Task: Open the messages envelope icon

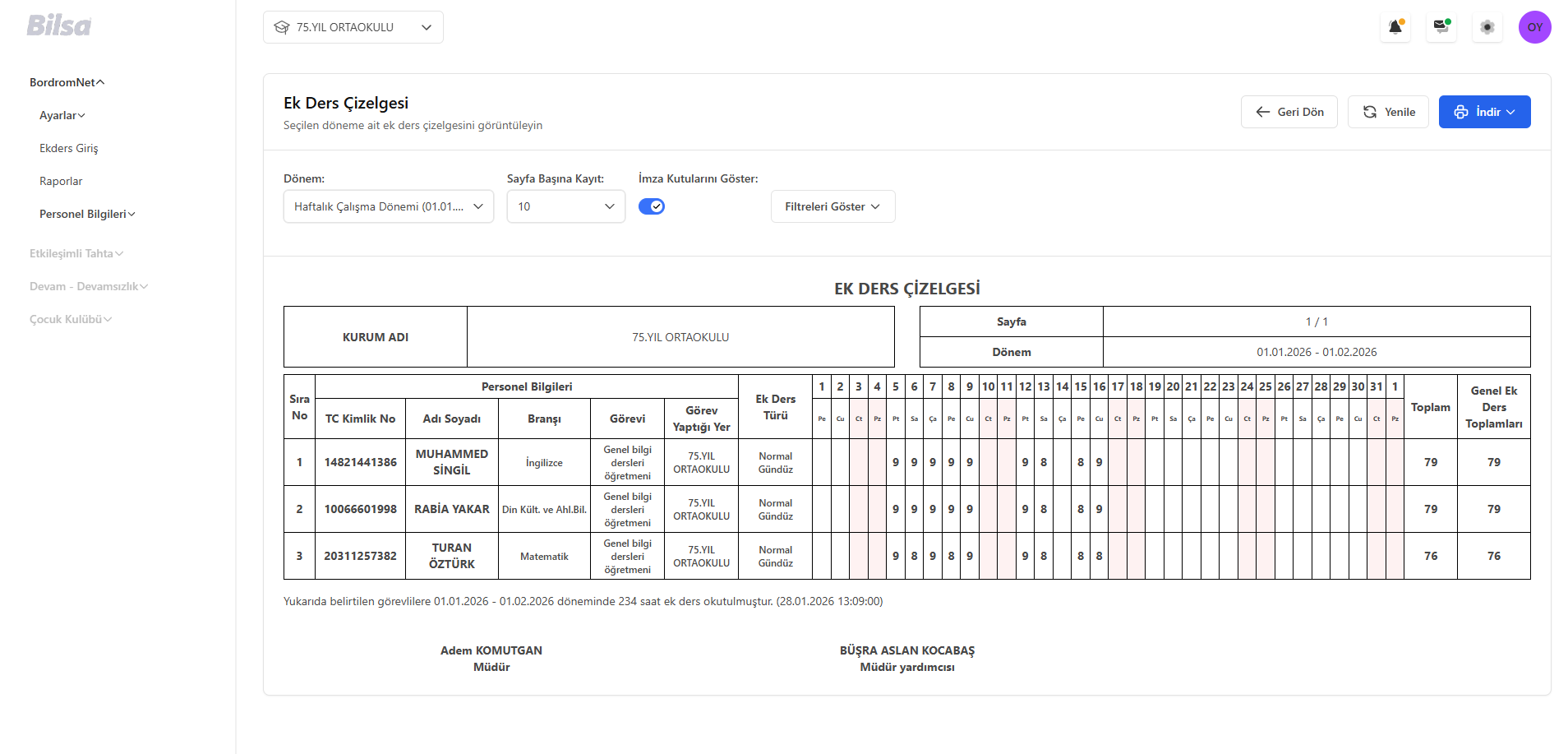Action: 1441,27
